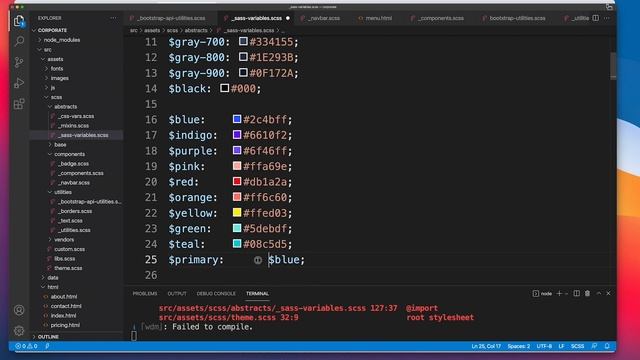Open the Extensions view
This screenshot has width=640, height=360.
click(x=19, y=104)
